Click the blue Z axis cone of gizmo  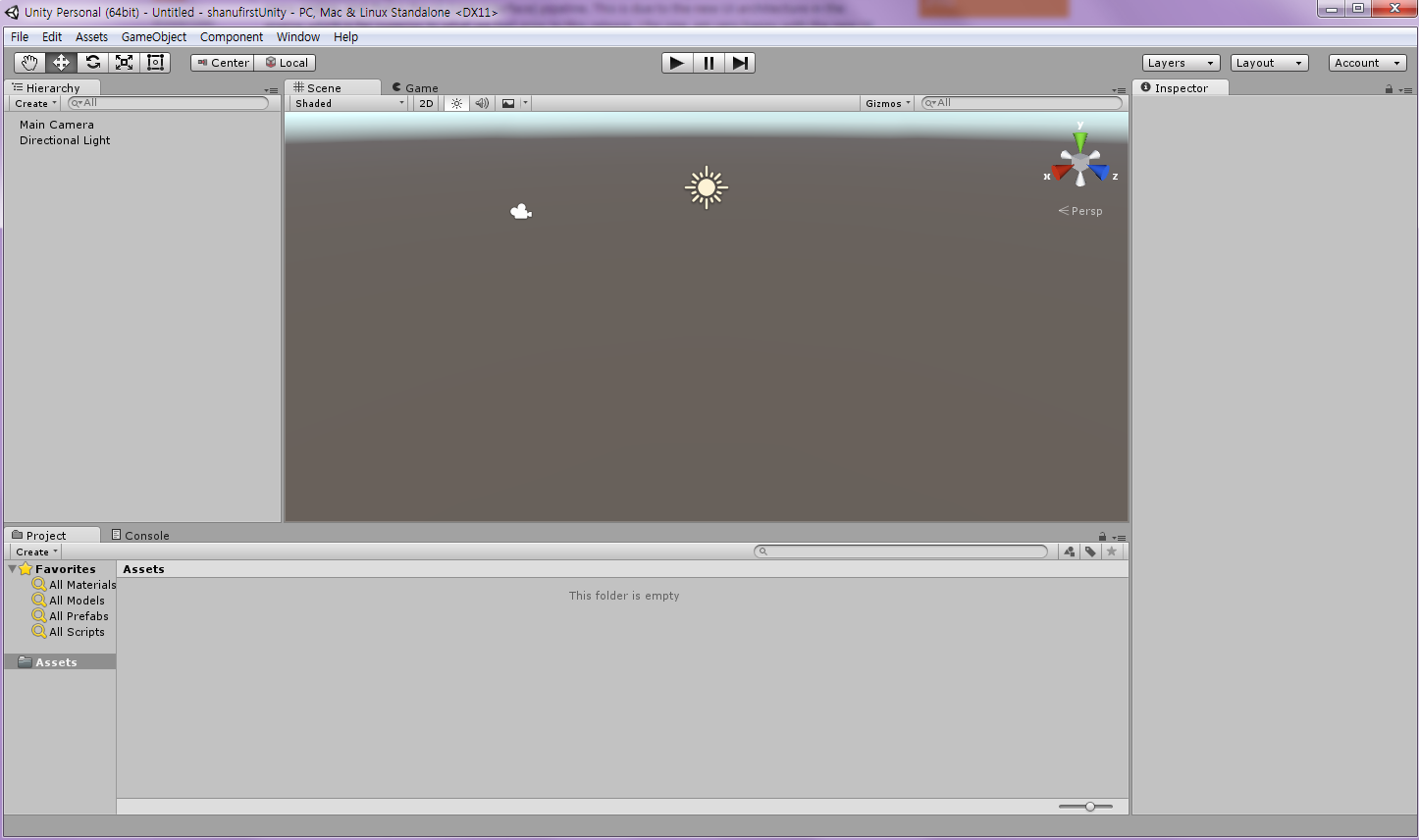click(x=1099, y=172)
